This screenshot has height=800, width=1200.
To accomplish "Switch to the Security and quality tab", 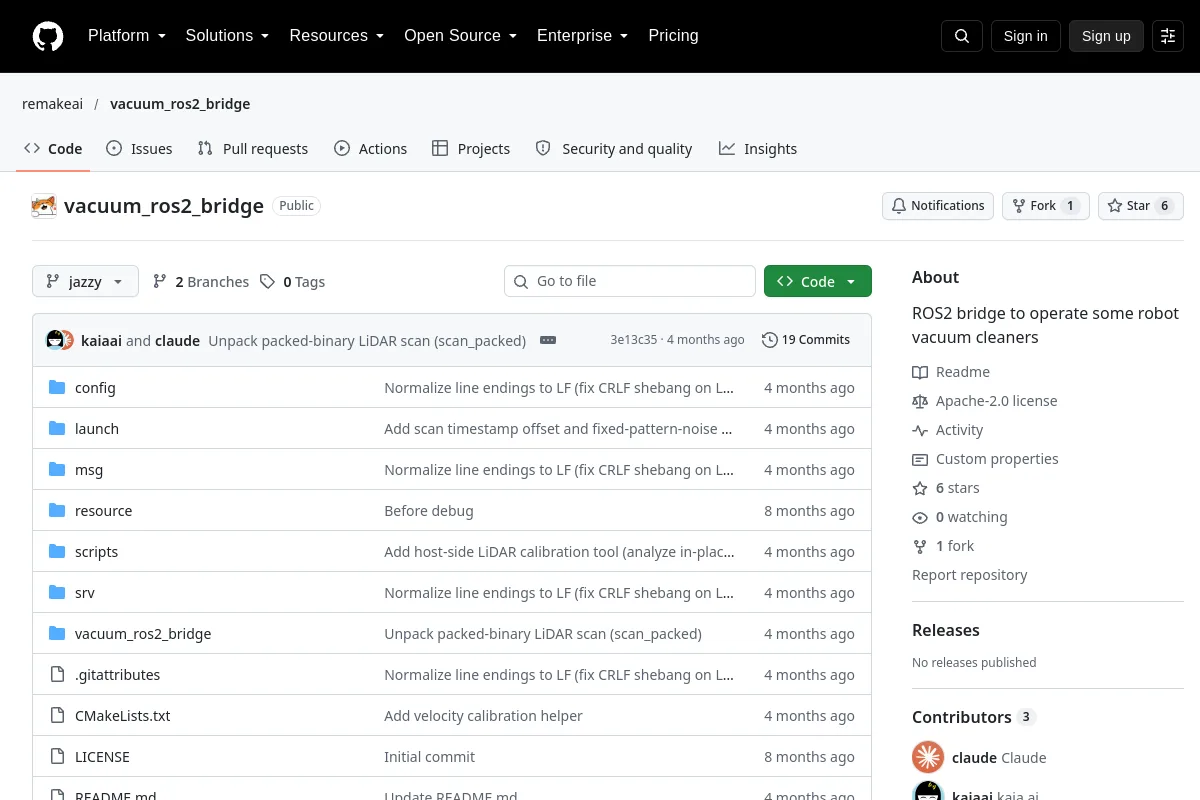I will (x=614, y=149).
